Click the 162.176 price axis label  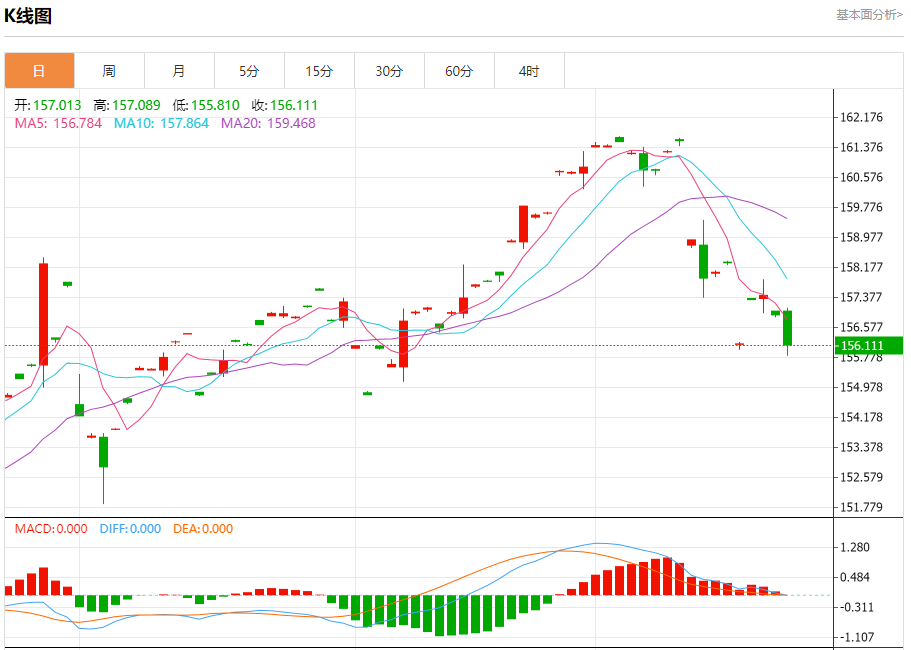pos(862,118)
